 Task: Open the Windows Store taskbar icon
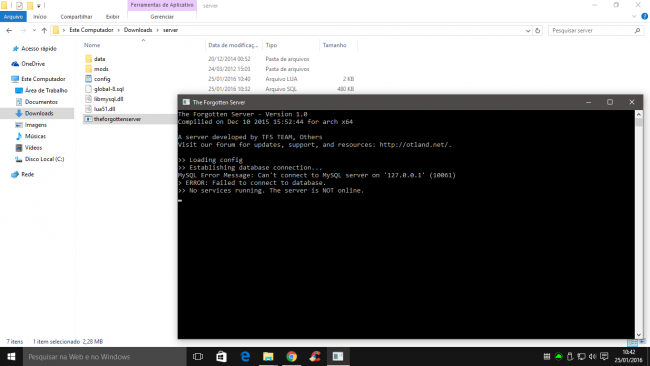pos(221,356)
